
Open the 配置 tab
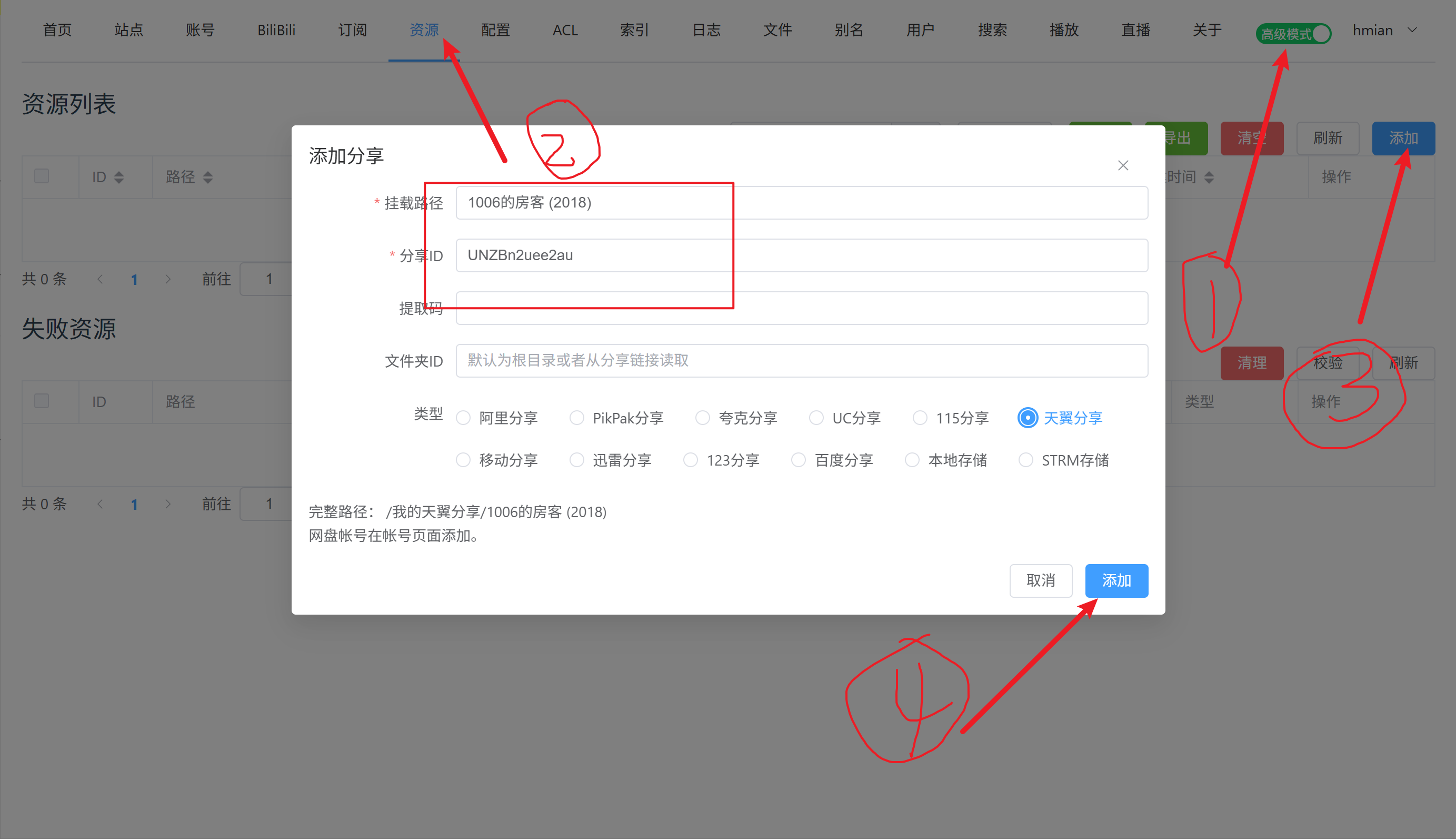[495, 30]
